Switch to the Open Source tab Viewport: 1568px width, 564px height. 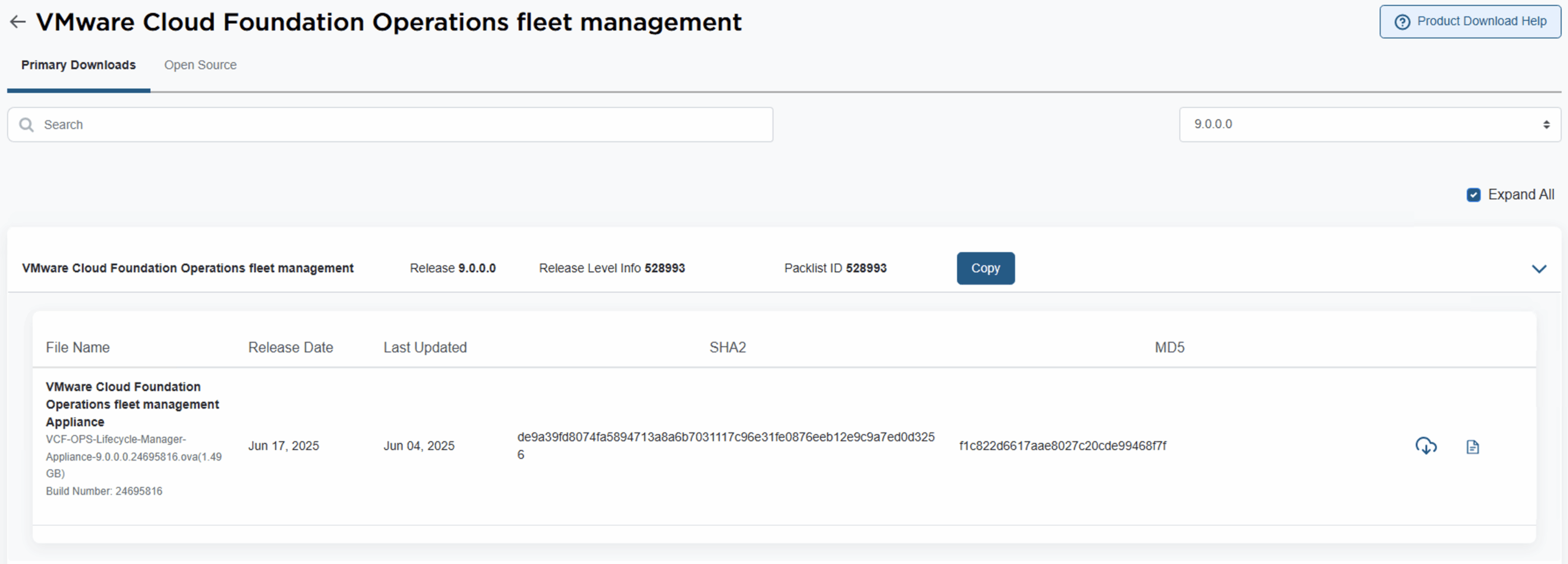200,65
